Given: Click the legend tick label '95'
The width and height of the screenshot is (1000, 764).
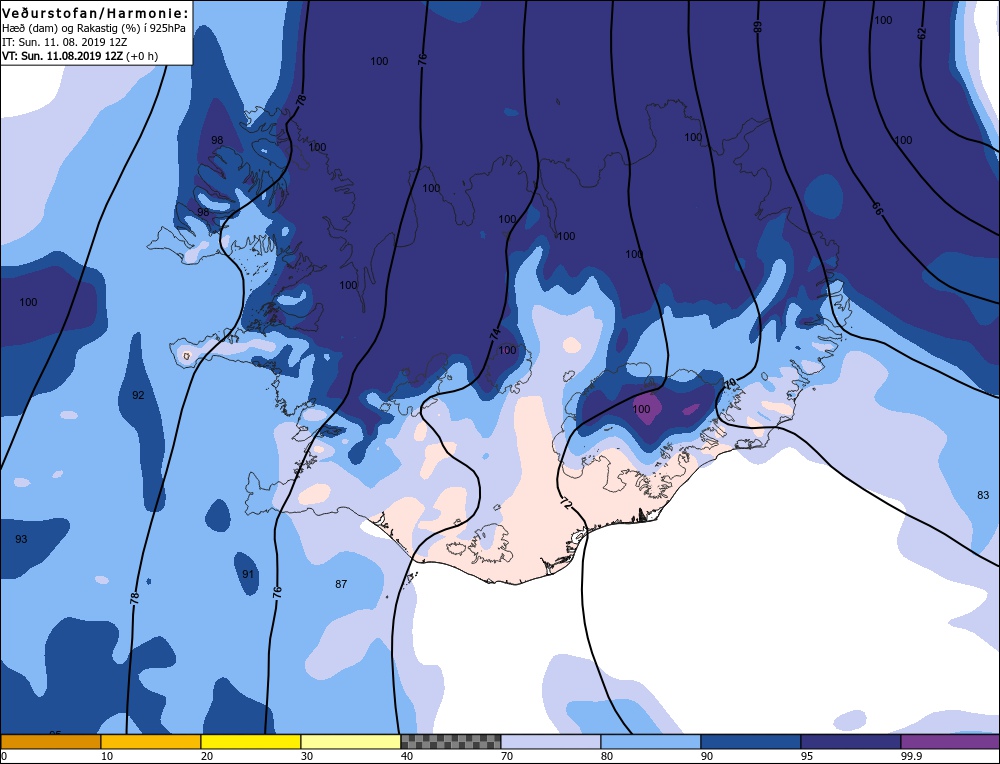Looking at the screenshot, I should click(x=807, y=756).
